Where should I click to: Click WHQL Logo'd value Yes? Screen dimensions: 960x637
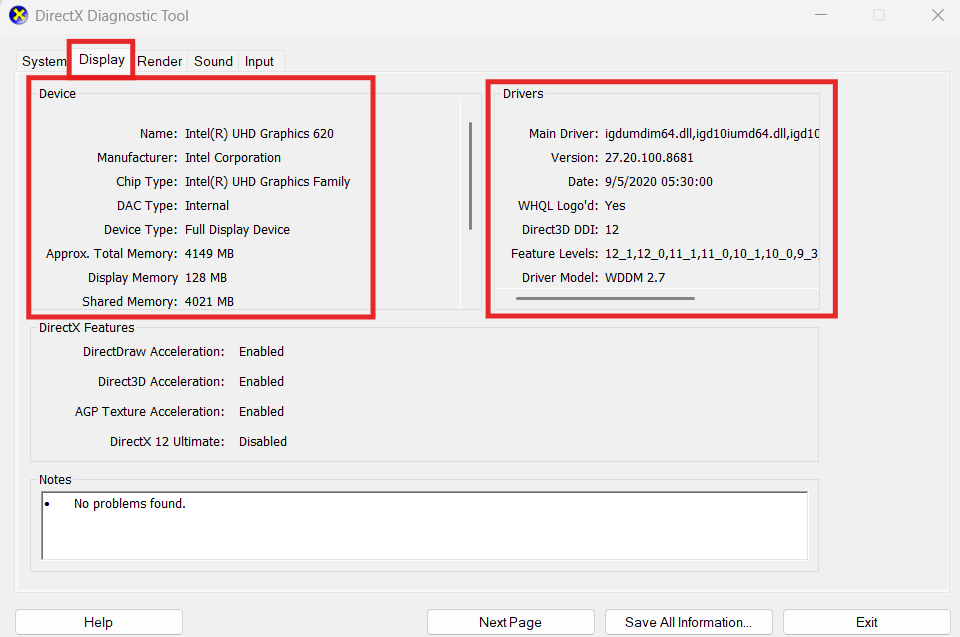615,205
